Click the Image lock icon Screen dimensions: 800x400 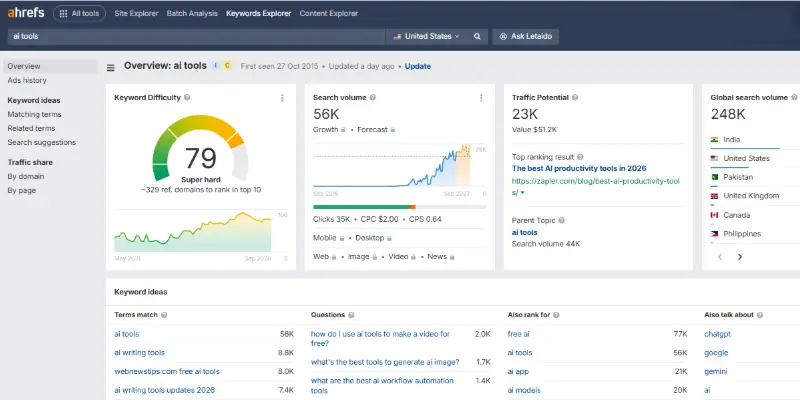click(x=374, y=257)
